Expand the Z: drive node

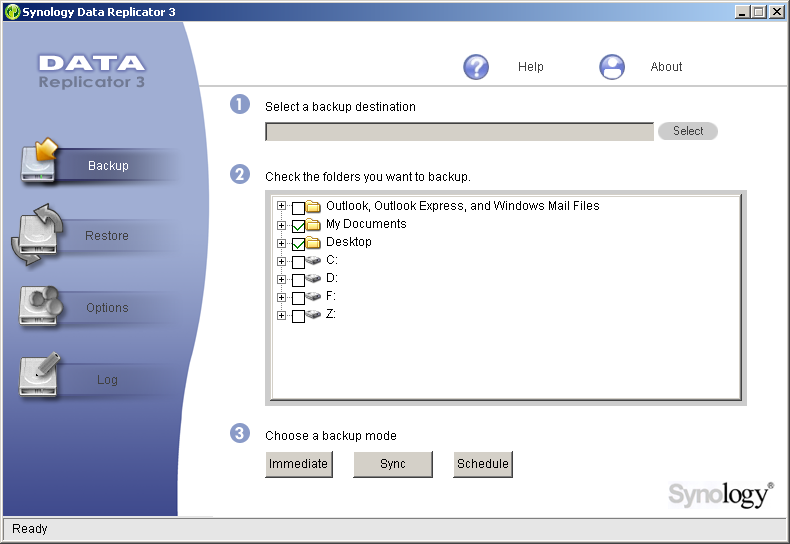click(281, 315)
